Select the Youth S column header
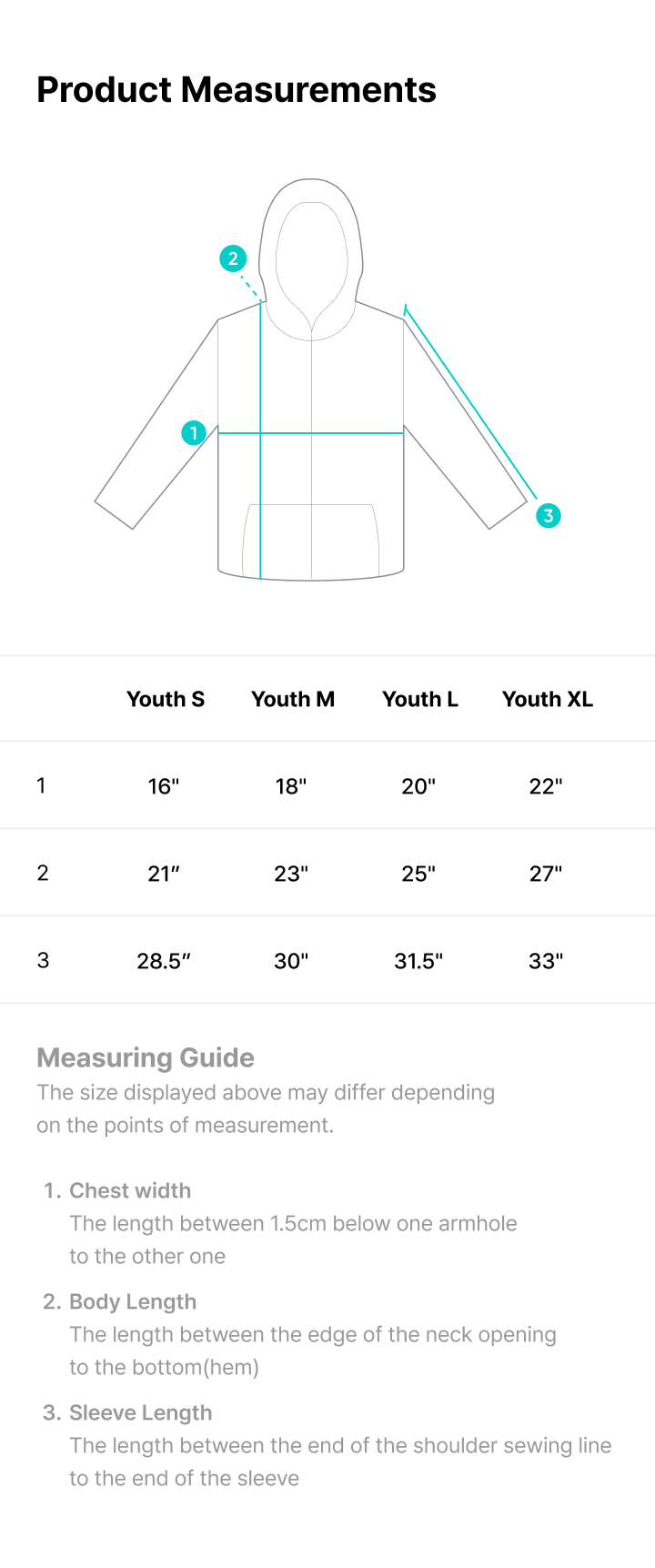Image resolution: width=655 pixels, height=1568 pixels. 166,699
